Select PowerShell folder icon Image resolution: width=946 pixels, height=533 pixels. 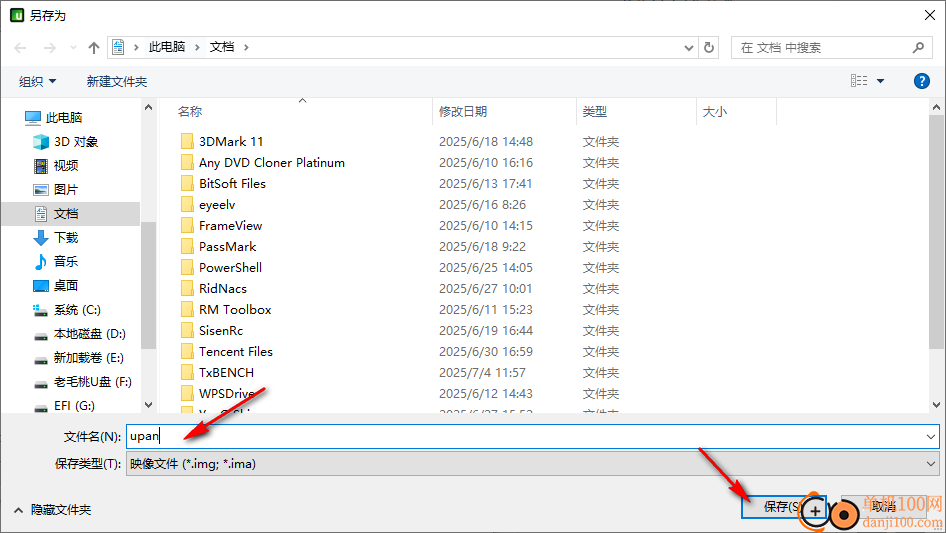[x=187, y=267]
